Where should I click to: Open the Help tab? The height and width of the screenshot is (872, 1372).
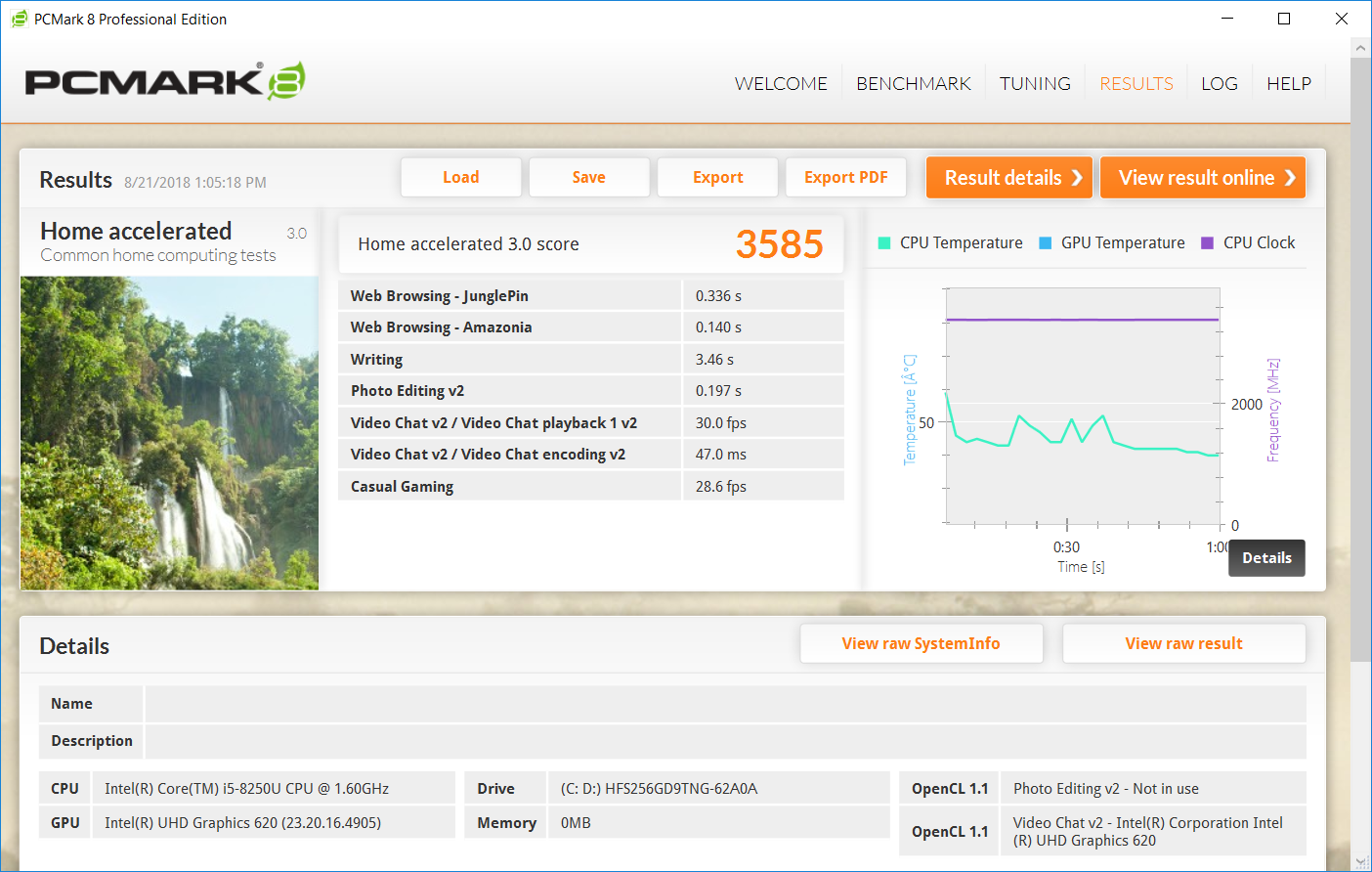click(1289, 84)
